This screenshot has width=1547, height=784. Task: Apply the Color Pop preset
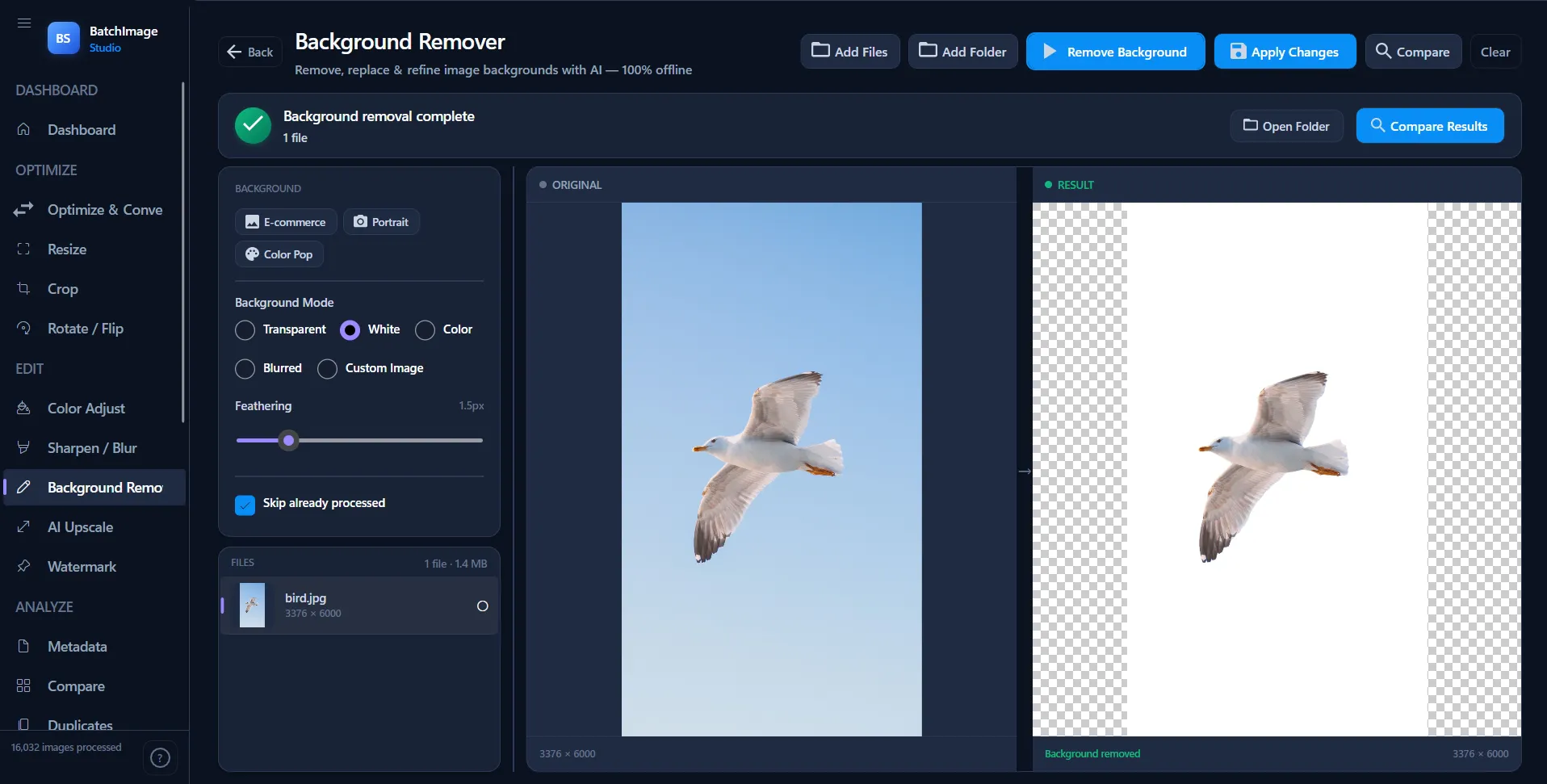pyautogui.click(x=279, y=254)
